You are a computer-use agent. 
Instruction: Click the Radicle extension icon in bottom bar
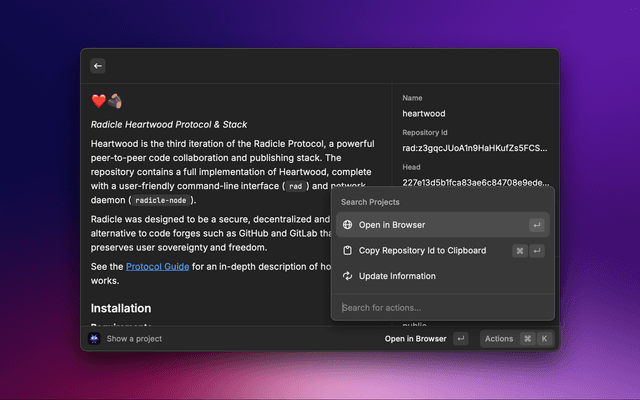94,339
